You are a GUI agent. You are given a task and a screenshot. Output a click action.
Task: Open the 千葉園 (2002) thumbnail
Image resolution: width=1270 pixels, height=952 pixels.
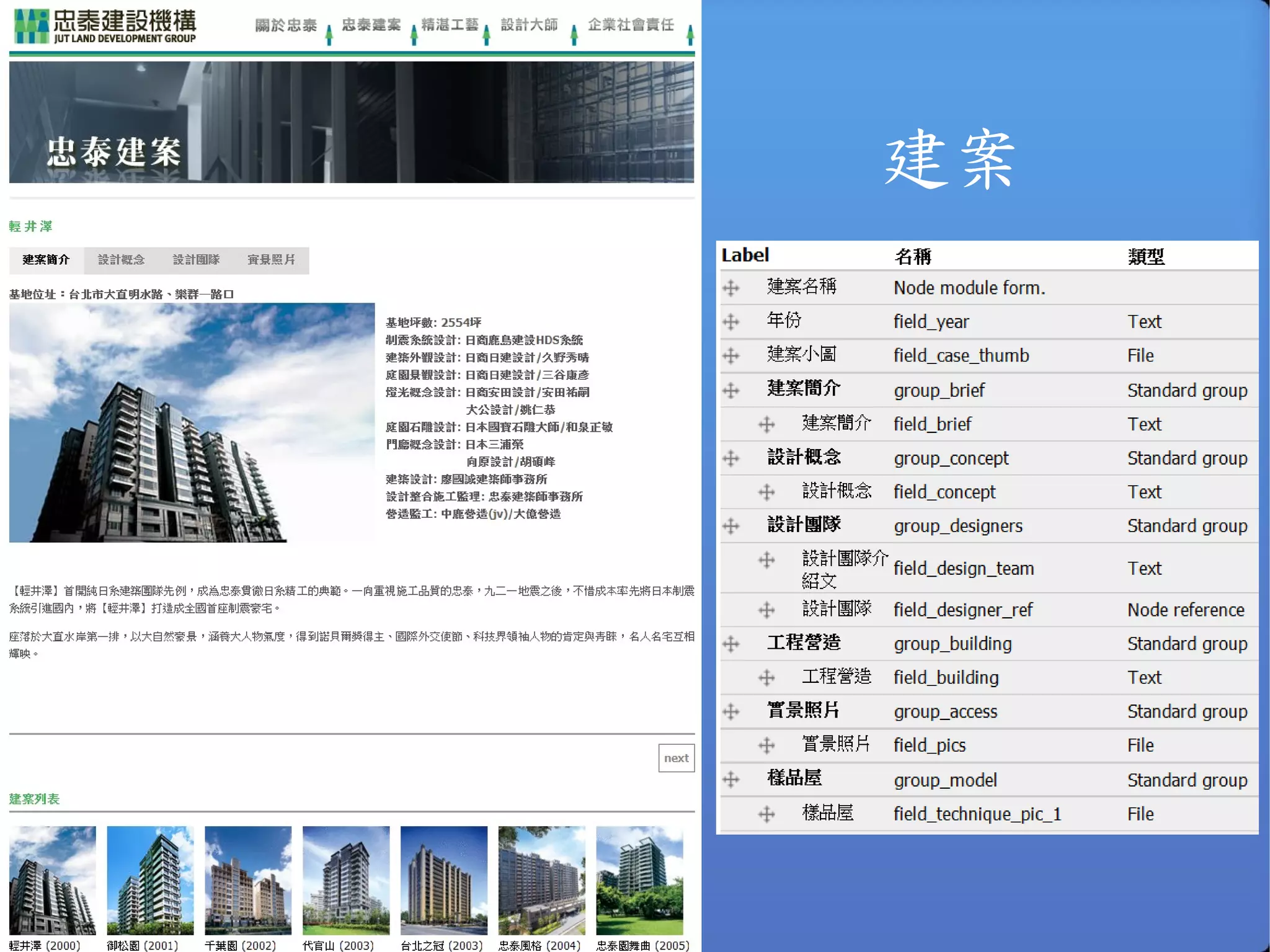pyautogui.click(x=248, y=881)
